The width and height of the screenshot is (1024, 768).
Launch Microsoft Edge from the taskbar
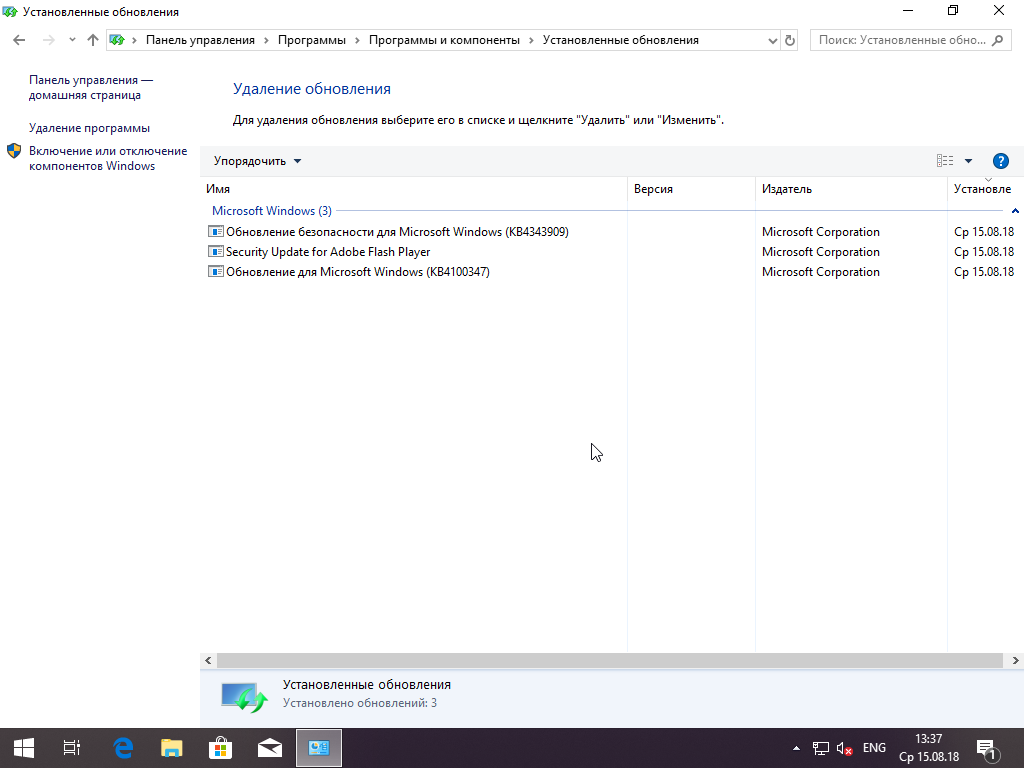click(x=123, y=748)
